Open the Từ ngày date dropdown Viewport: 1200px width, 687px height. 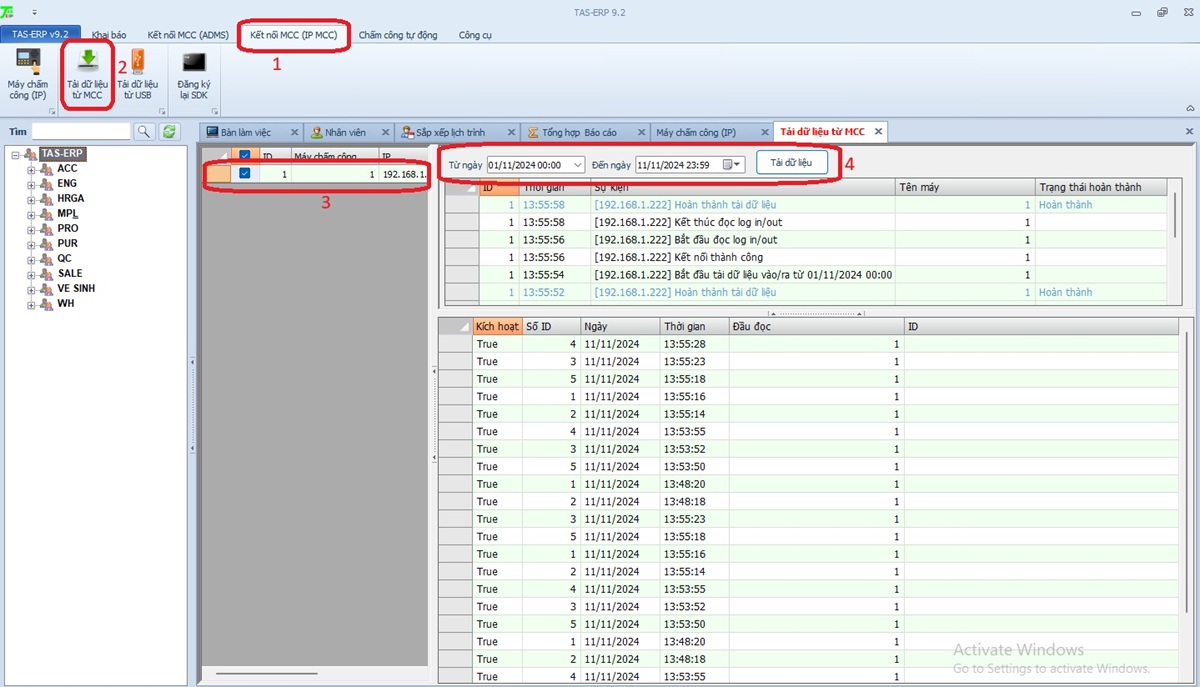pyautogui.click(x=578, y=165)
